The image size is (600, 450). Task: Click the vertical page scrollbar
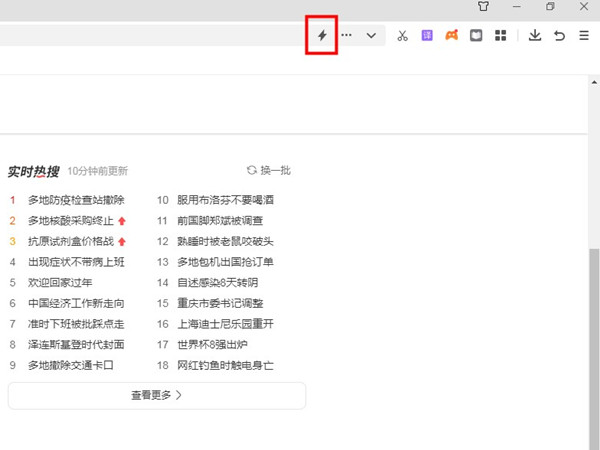(593, 300)
